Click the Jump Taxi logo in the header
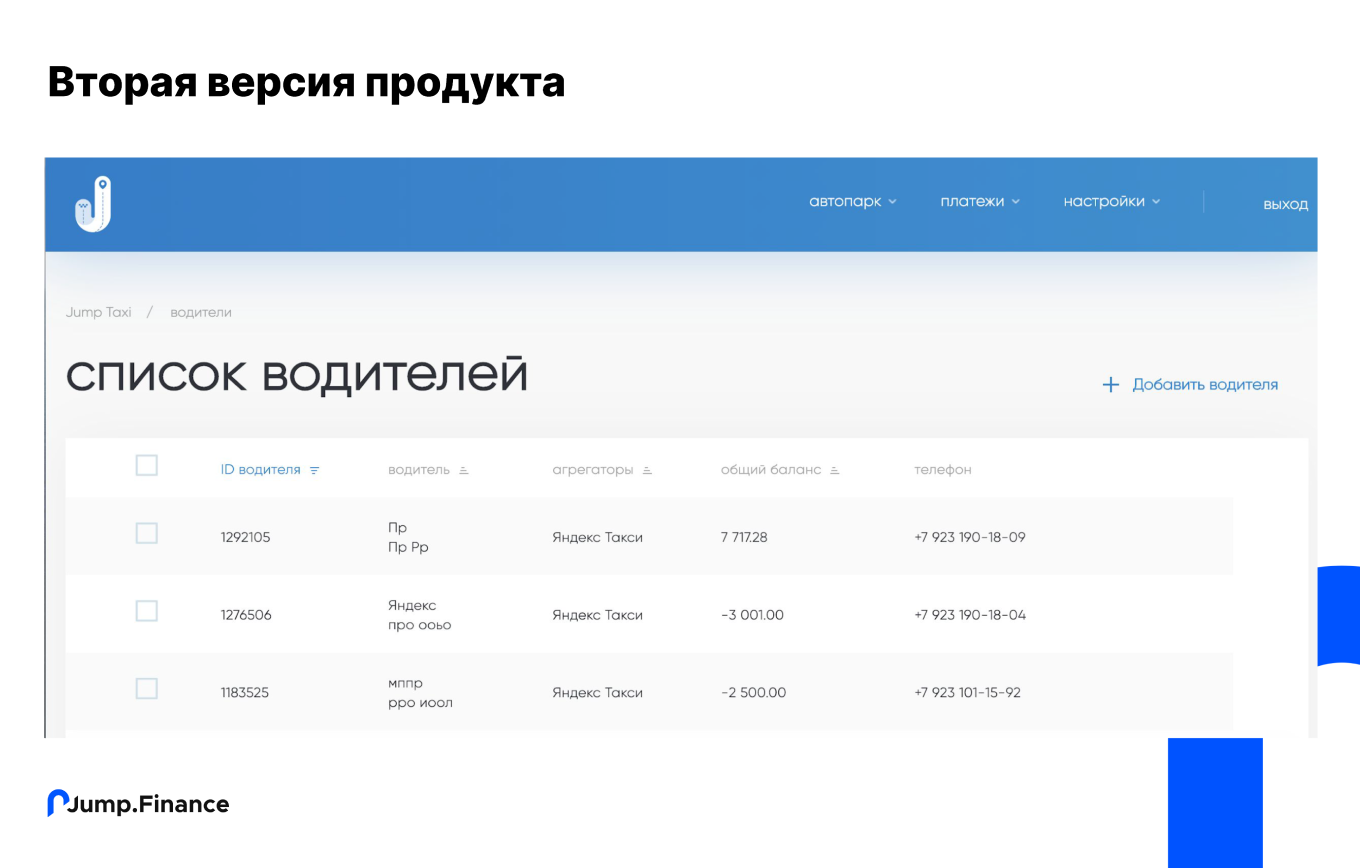 tap(93, 203)
